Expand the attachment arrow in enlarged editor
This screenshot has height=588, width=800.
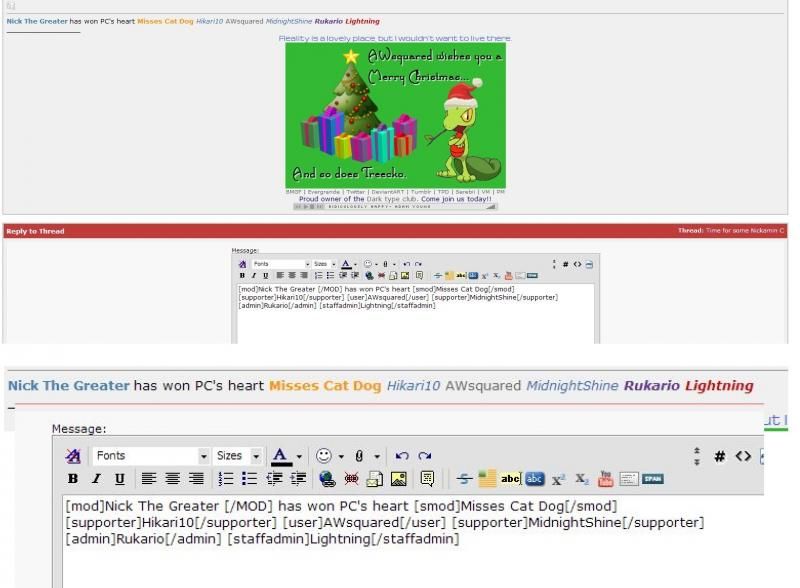tap(377, 456)
